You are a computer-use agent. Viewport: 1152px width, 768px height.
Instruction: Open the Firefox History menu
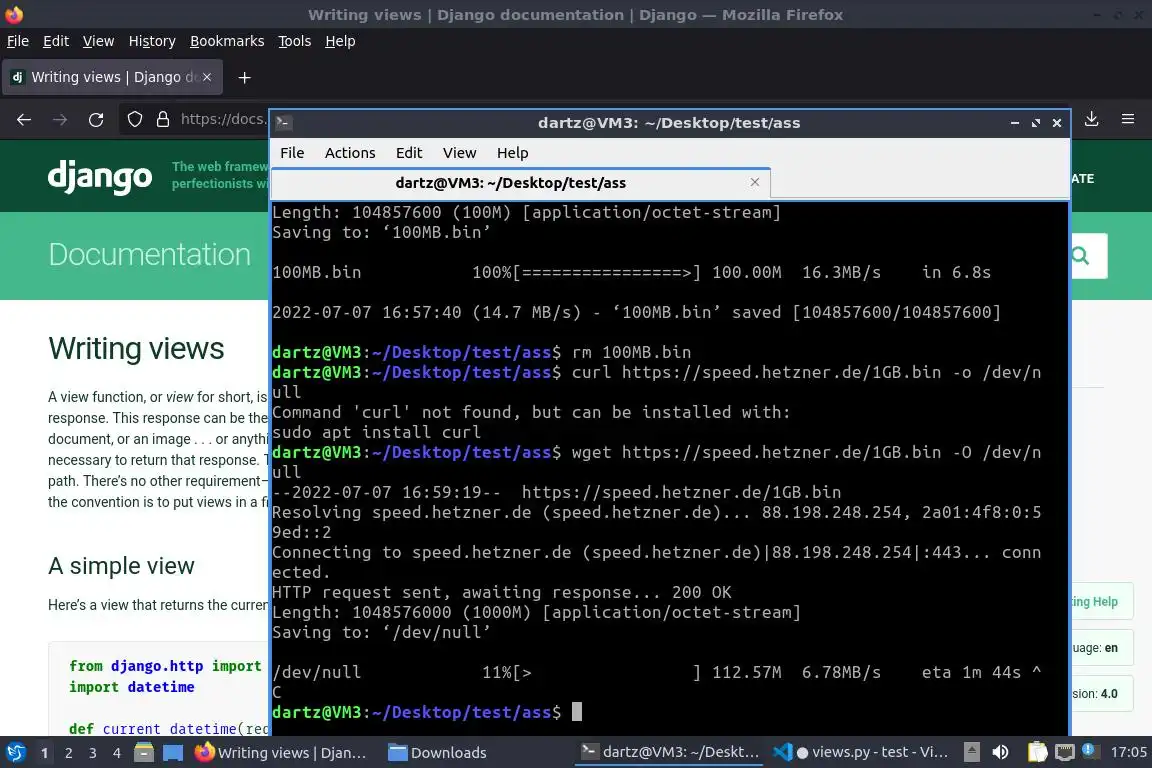click(152, 41)
